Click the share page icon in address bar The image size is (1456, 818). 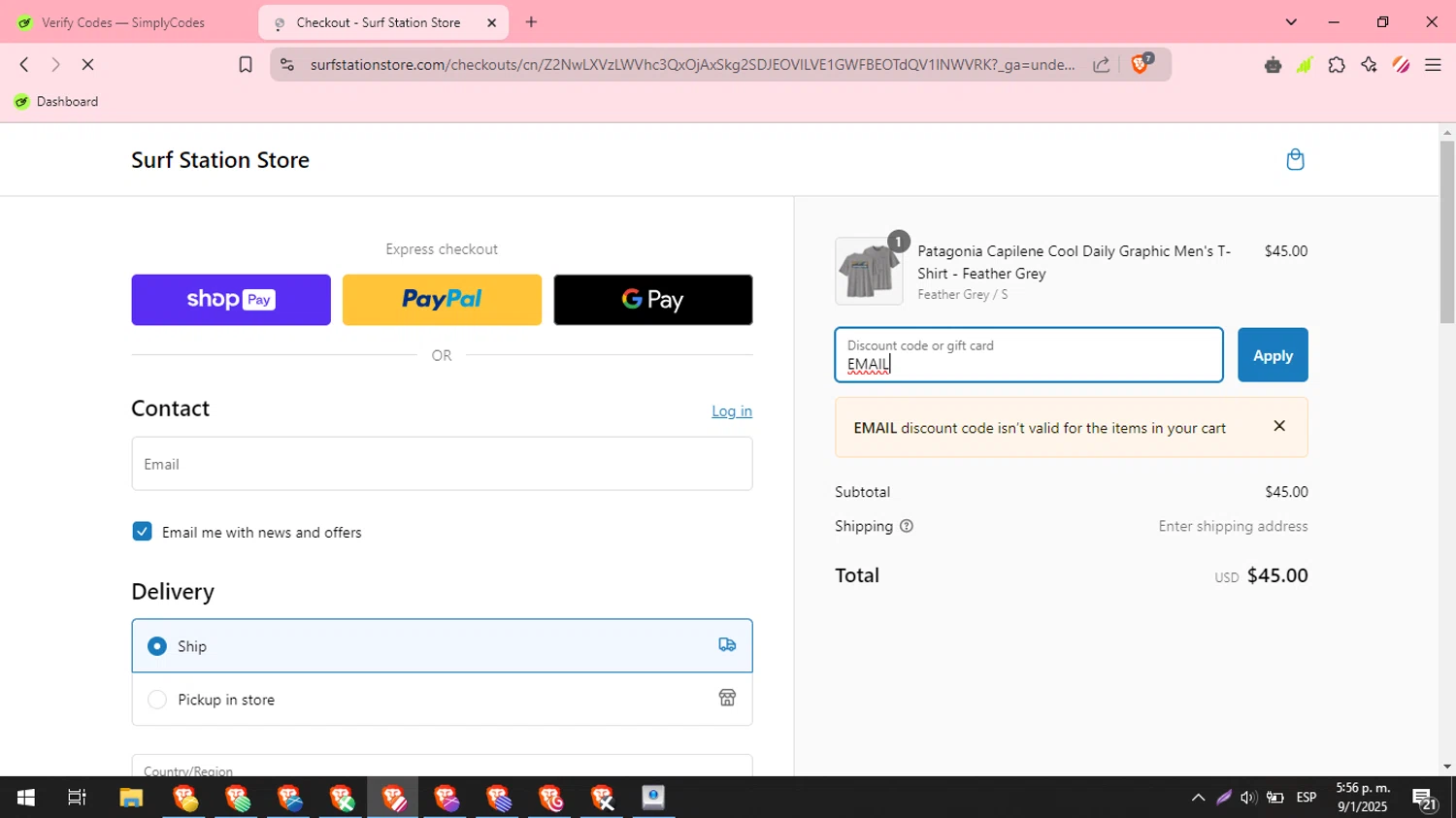click(1101, 65)
